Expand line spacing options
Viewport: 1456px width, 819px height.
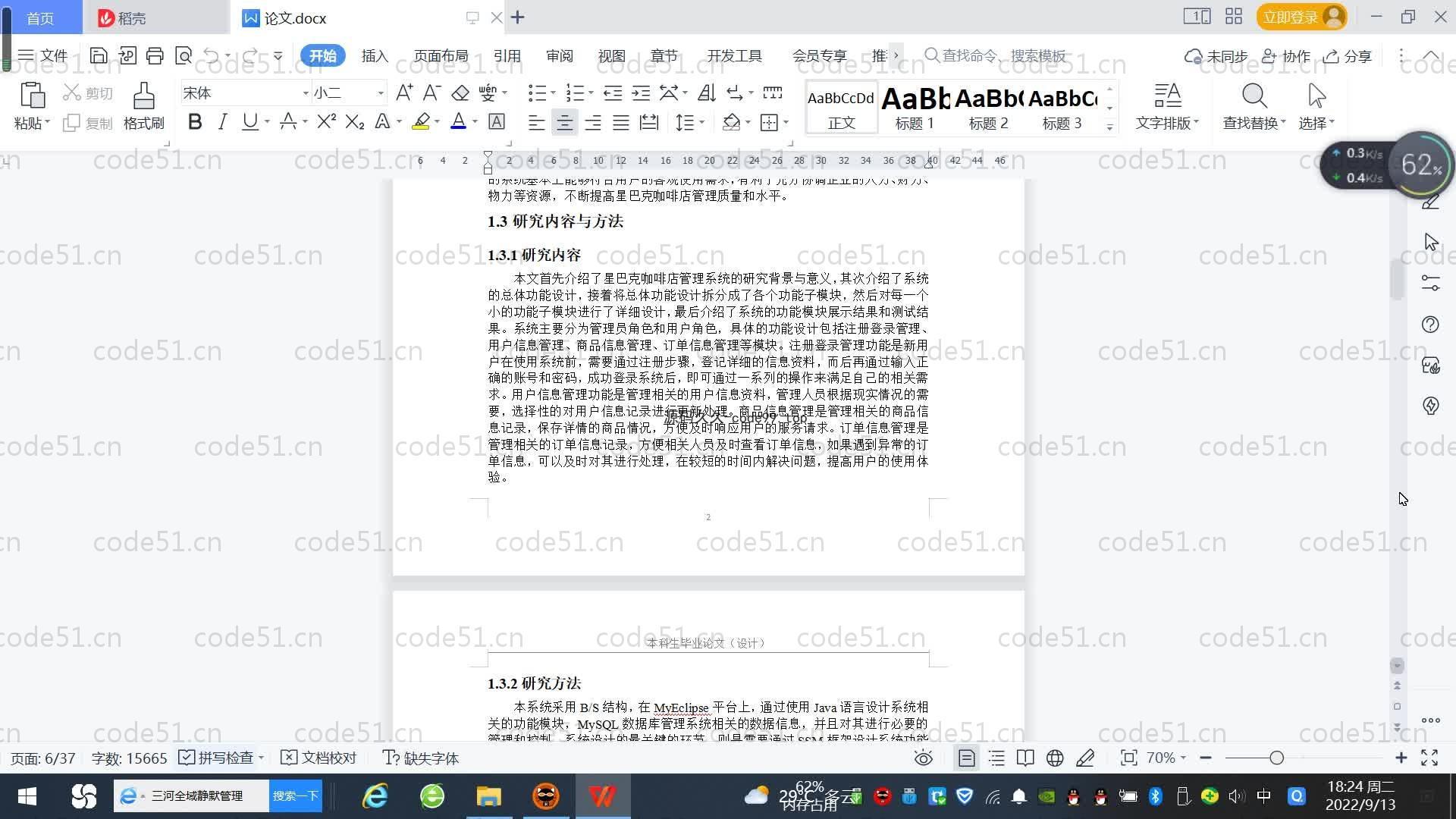[x=701, y=122]
